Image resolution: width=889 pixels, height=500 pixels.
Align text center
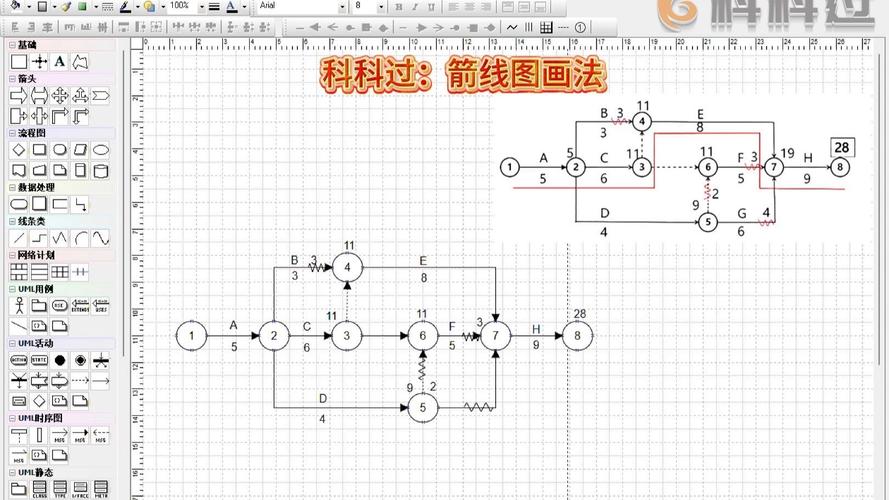point(469,7)
